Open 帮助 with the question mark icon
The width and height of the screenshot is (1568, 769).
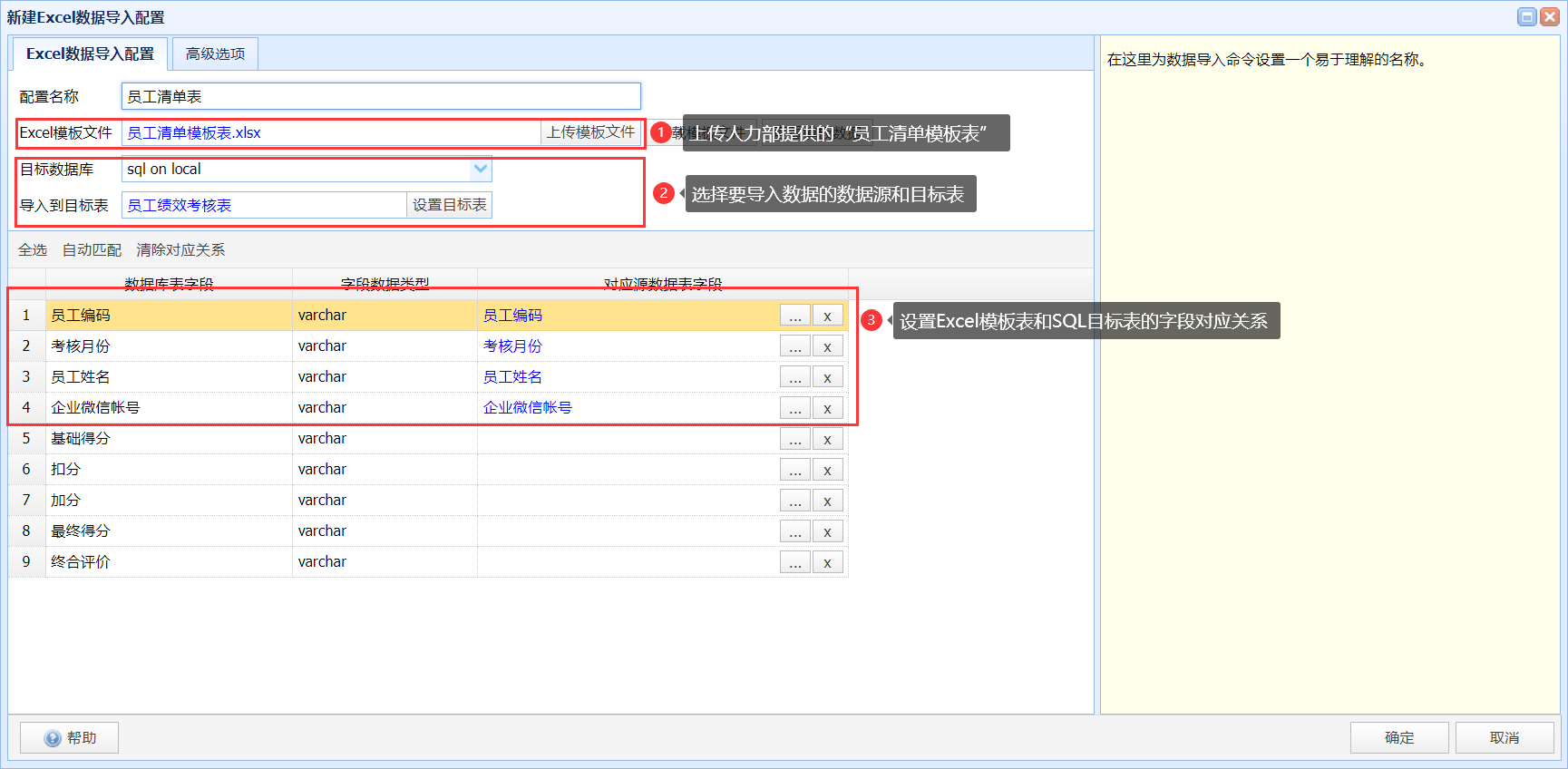(69, 738)
